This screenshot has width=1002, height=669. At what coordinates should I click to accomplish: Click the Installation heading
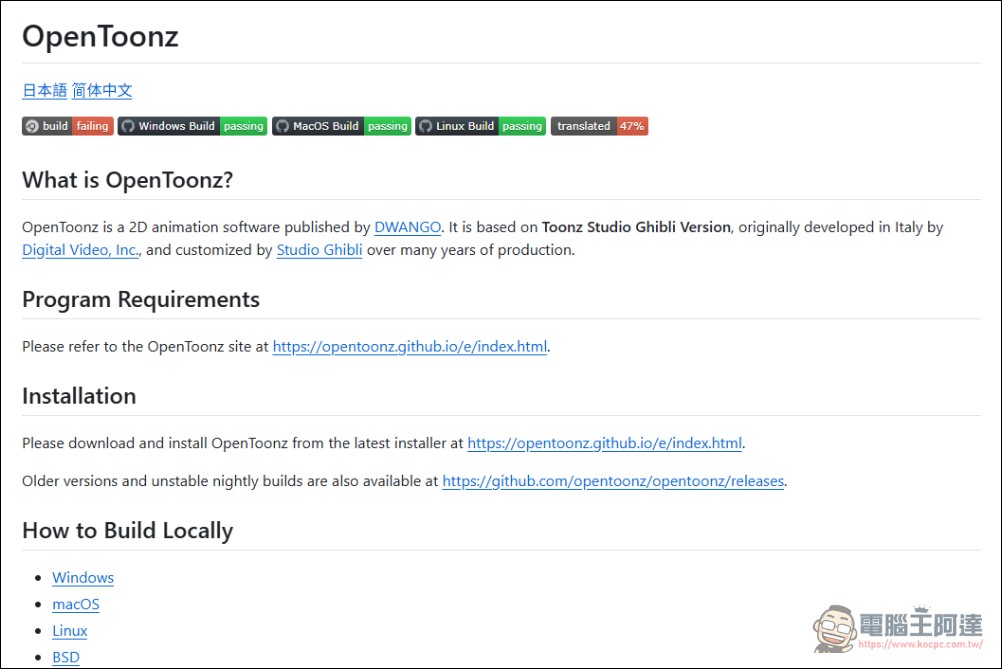click(79, 396)
